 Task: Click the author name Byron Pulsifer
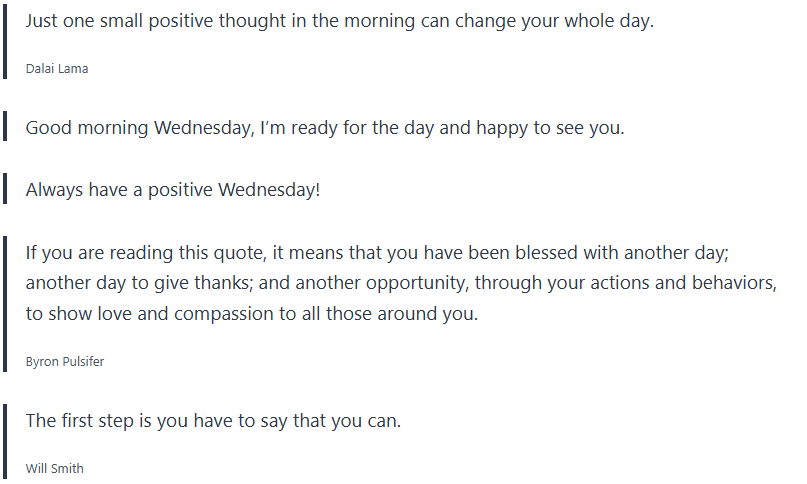pos(64,361)
